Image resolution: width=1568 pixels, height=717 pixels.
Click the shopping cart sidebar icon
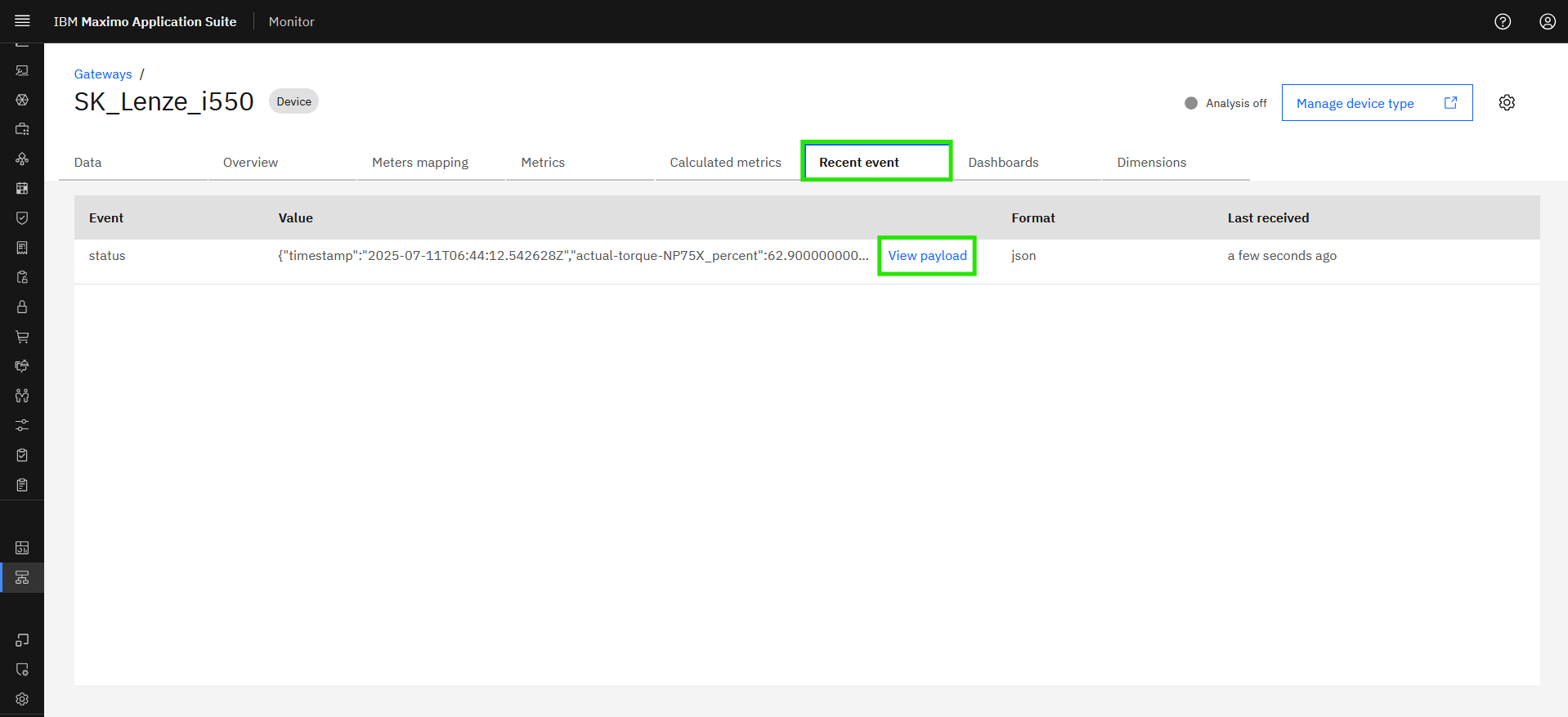click(22, 336)
